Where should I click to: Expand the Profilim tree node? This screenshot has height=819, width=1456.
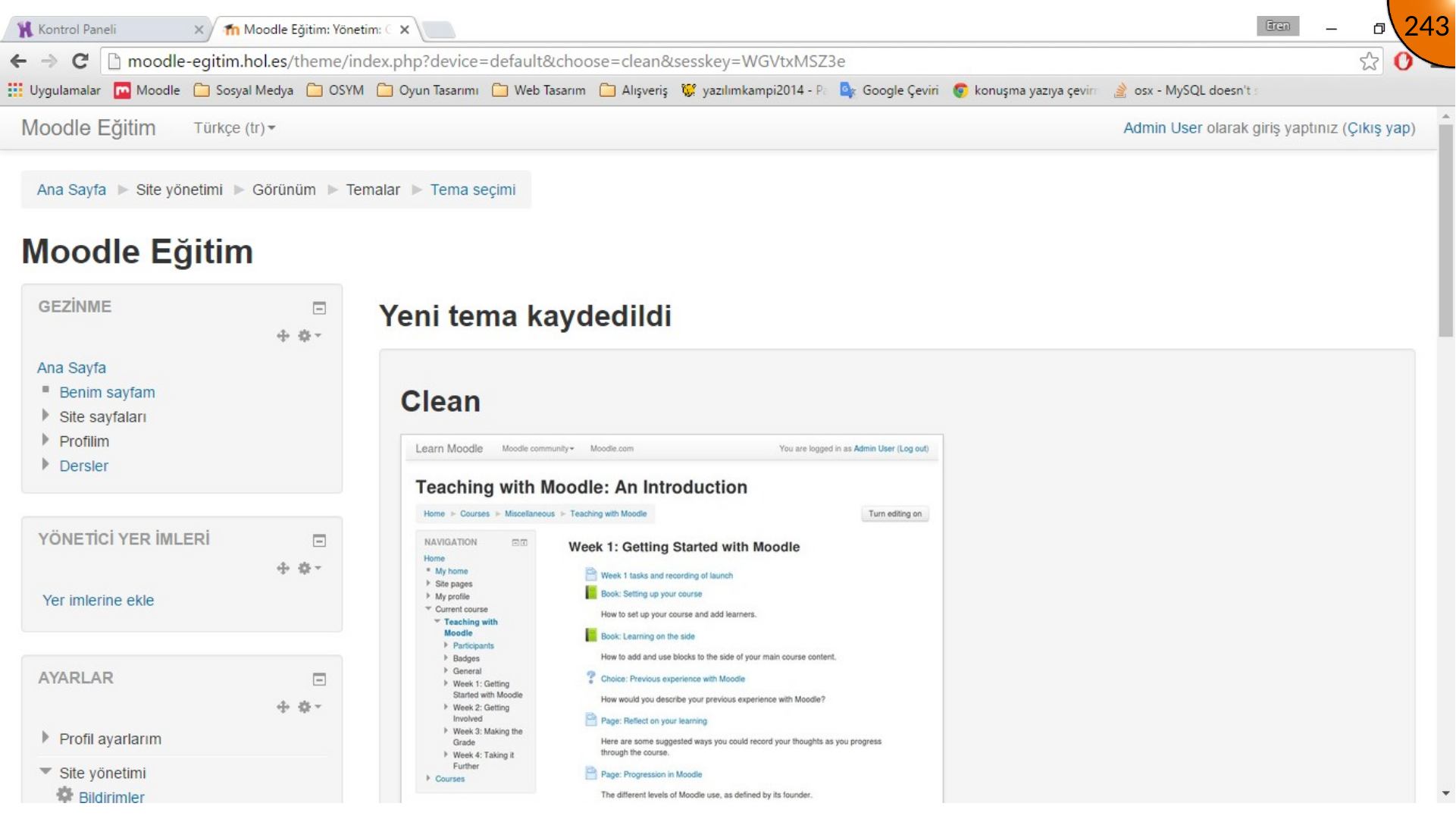(45, 440)
